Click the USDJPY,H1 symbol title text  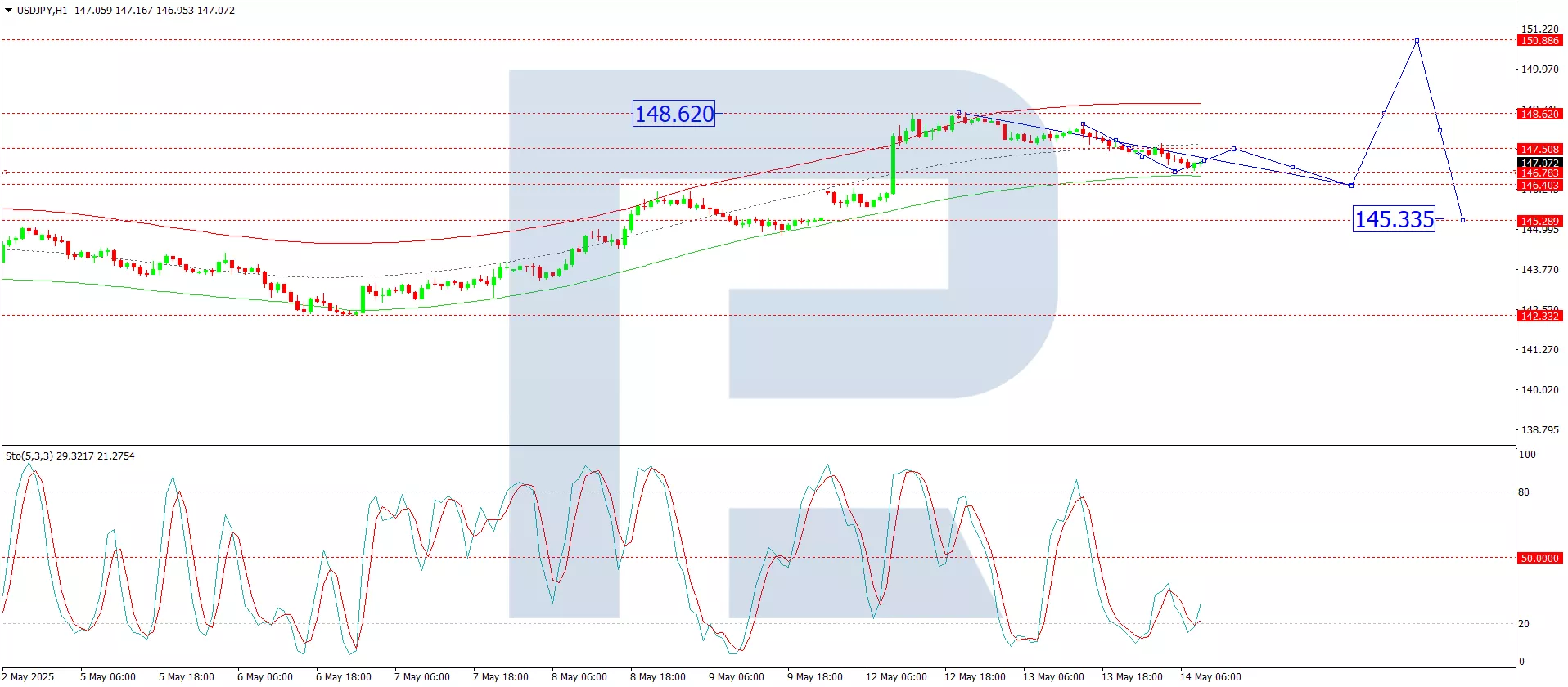43,11
